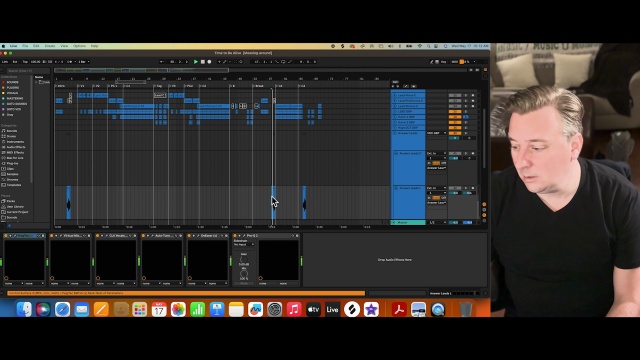Screen dimensions: 640x360
Task: Open Music app from the Dock
Action: [x=294, y=309]
